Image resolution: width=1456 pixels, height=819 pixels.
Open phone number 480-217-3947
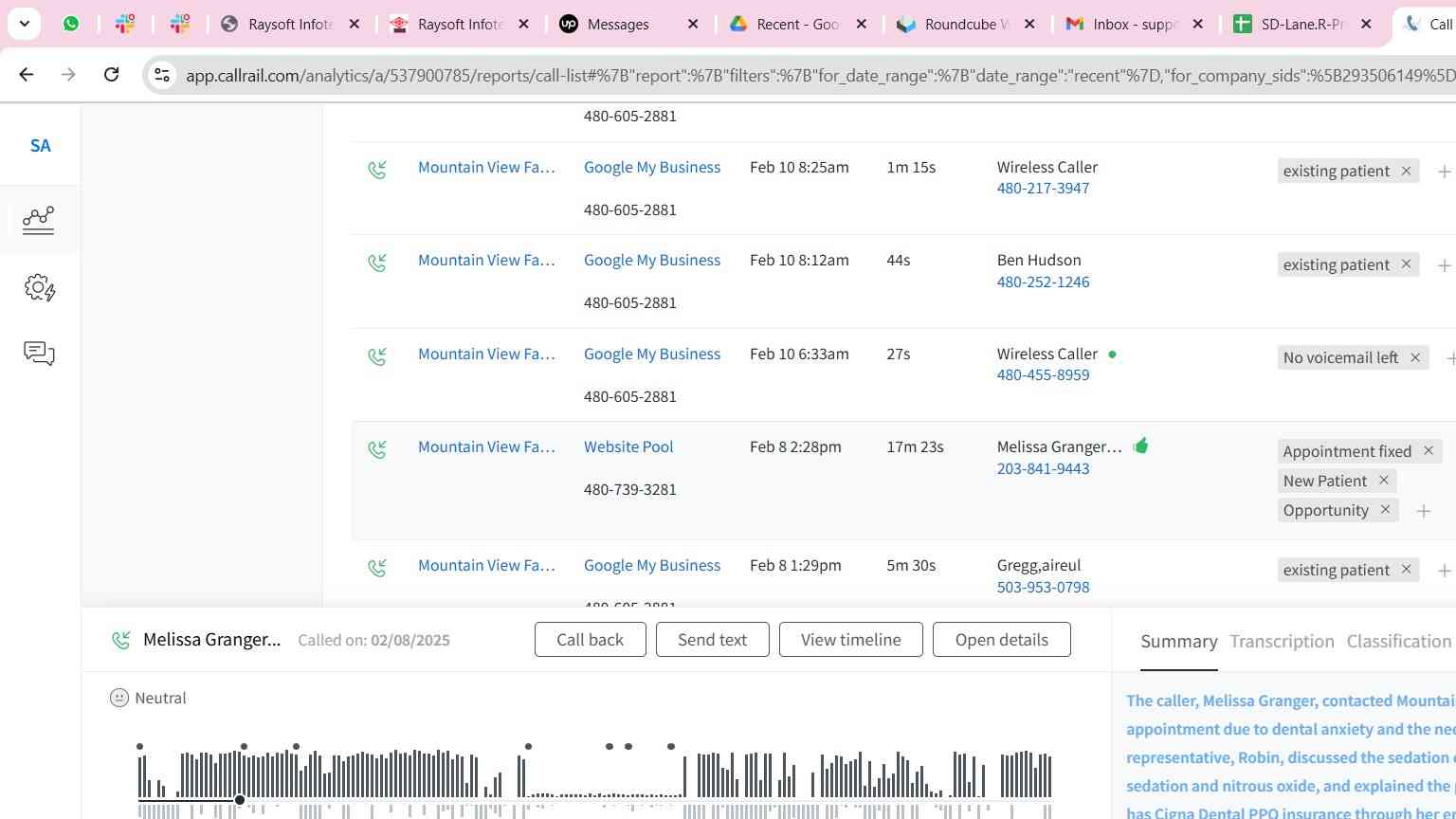[x=1043, y=188]
